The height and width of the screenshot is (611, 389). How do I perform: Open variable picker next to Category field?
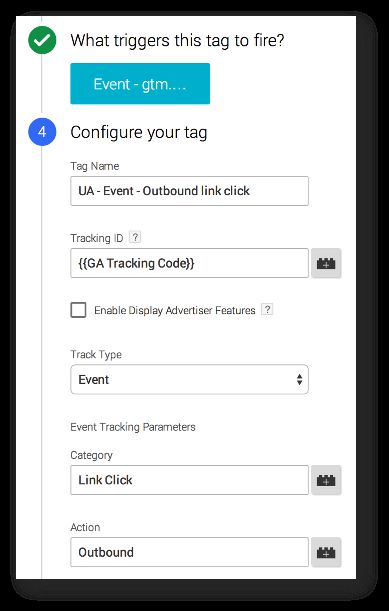tap(326, 480)
